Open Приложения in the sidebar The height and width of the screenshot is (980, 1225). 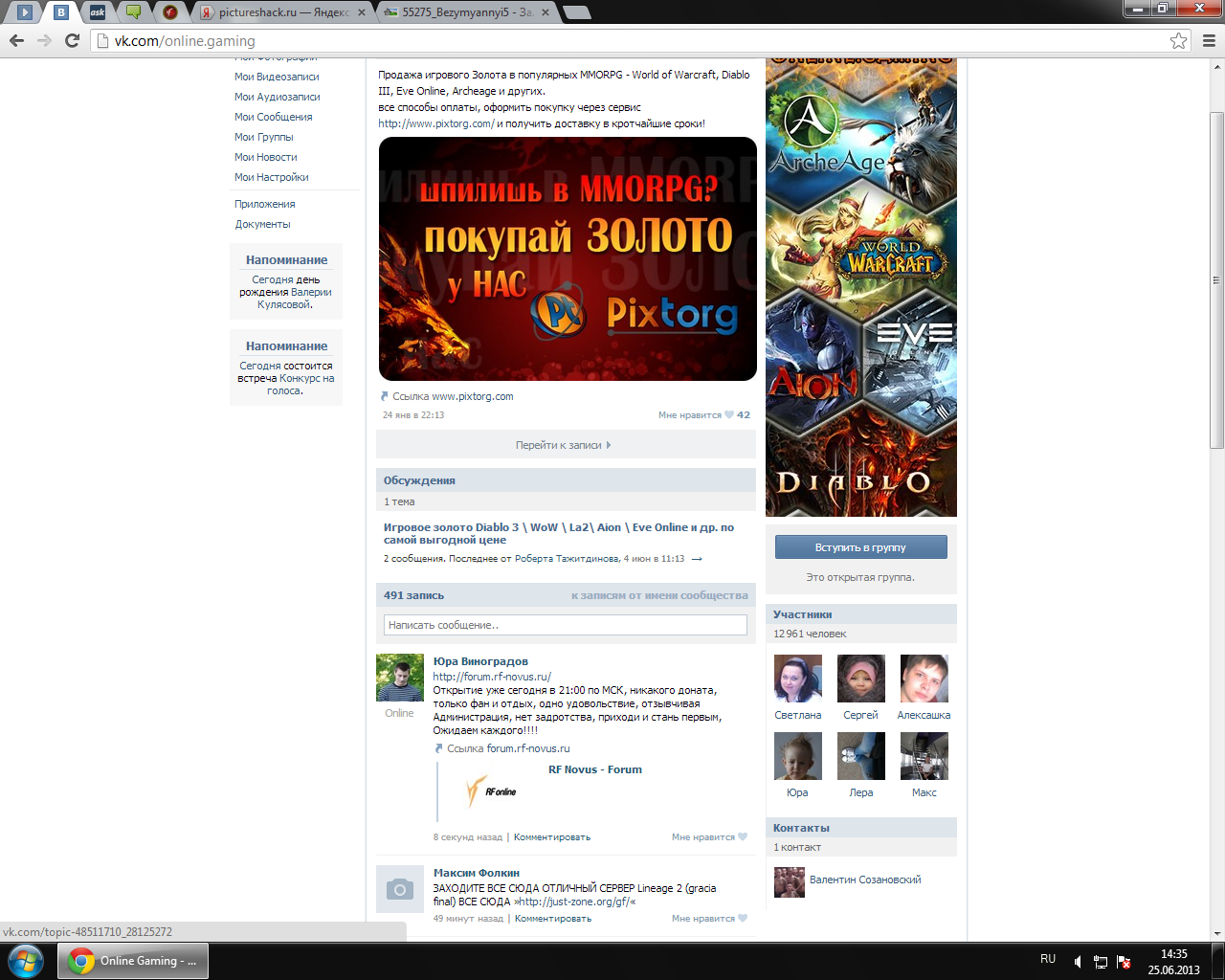(x=265, y=204)
